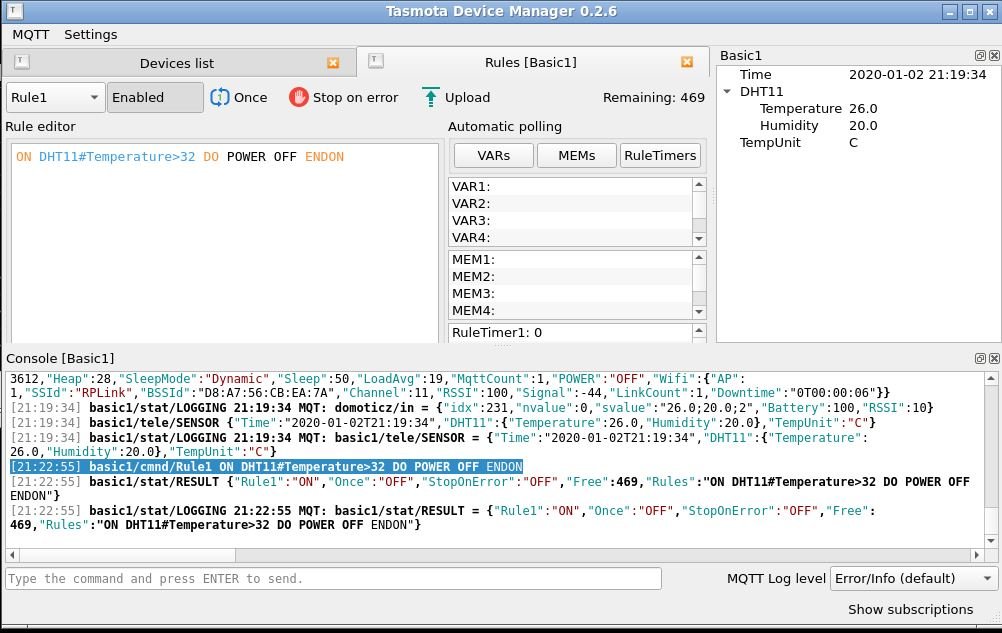Float the Console [Basic1] panel

point(980,358)
